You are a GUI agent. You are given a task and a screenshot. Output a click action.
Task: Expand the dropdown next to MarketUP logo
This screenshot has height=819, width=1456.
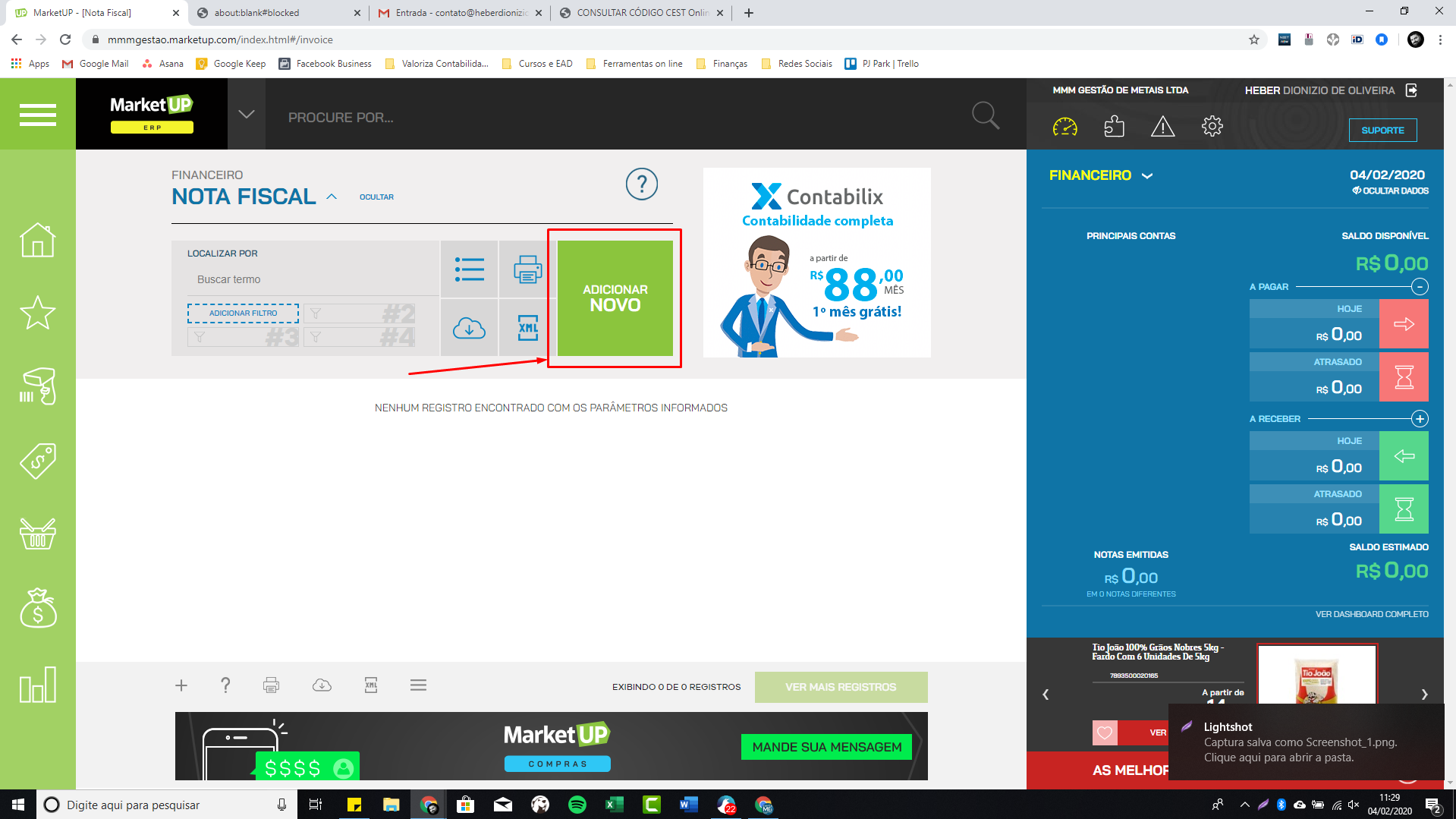246,115
